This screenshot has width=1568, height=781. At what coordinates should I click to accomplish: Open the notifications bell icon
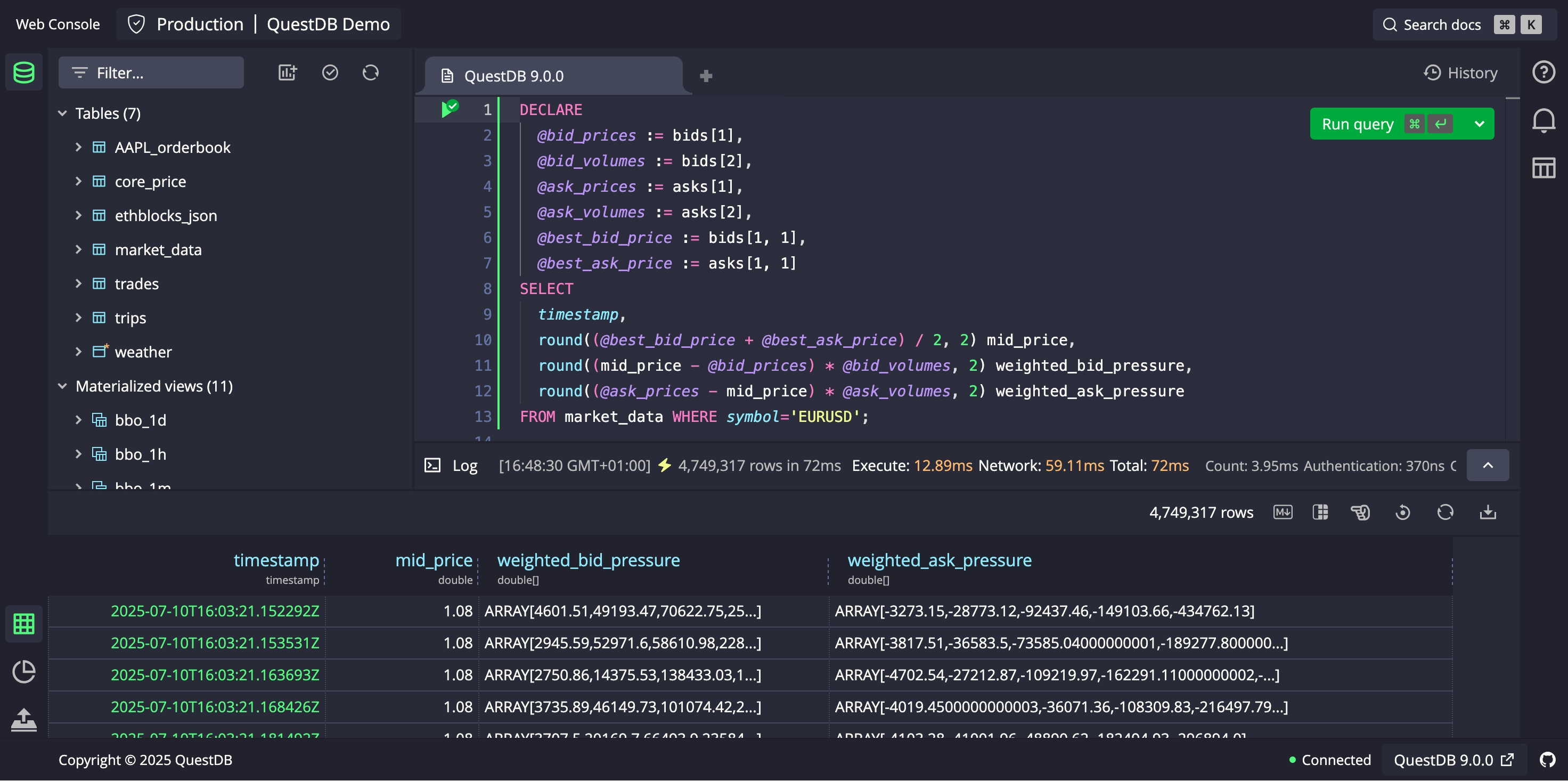click(x=1543, y=120)
